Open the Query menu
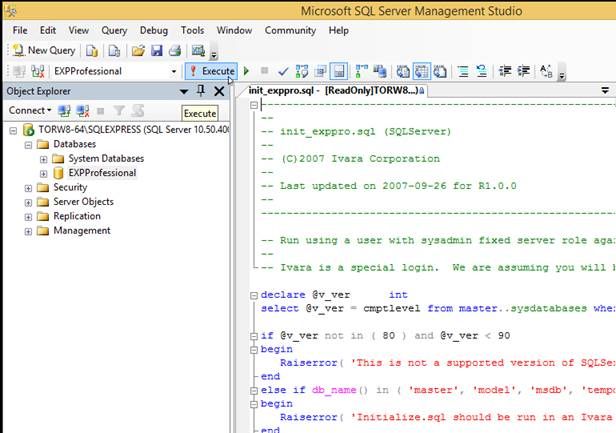 pos(114,30)
